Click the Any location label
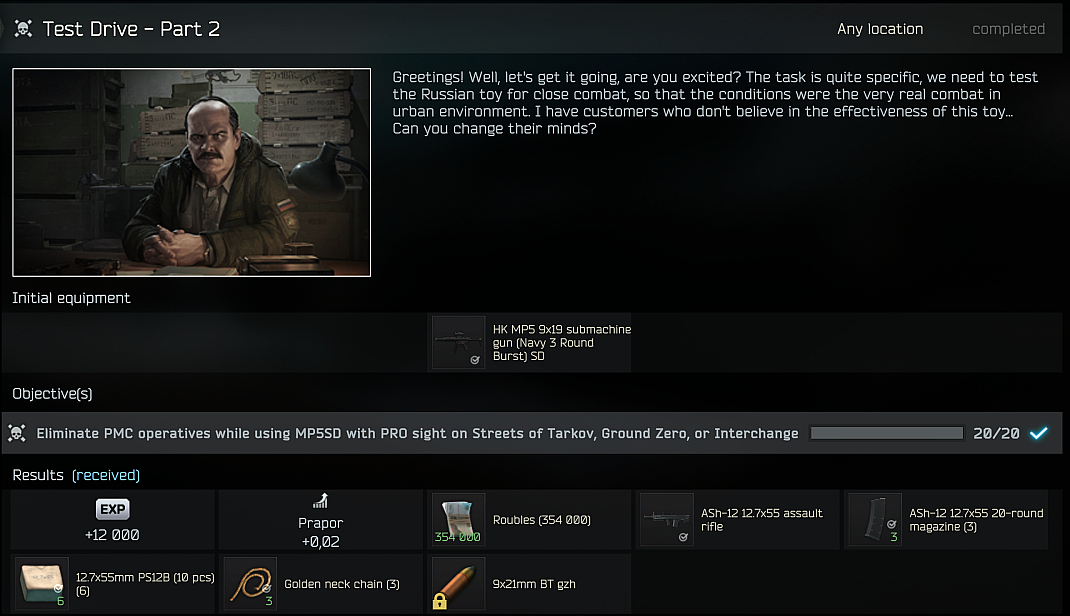 (880, 29)
